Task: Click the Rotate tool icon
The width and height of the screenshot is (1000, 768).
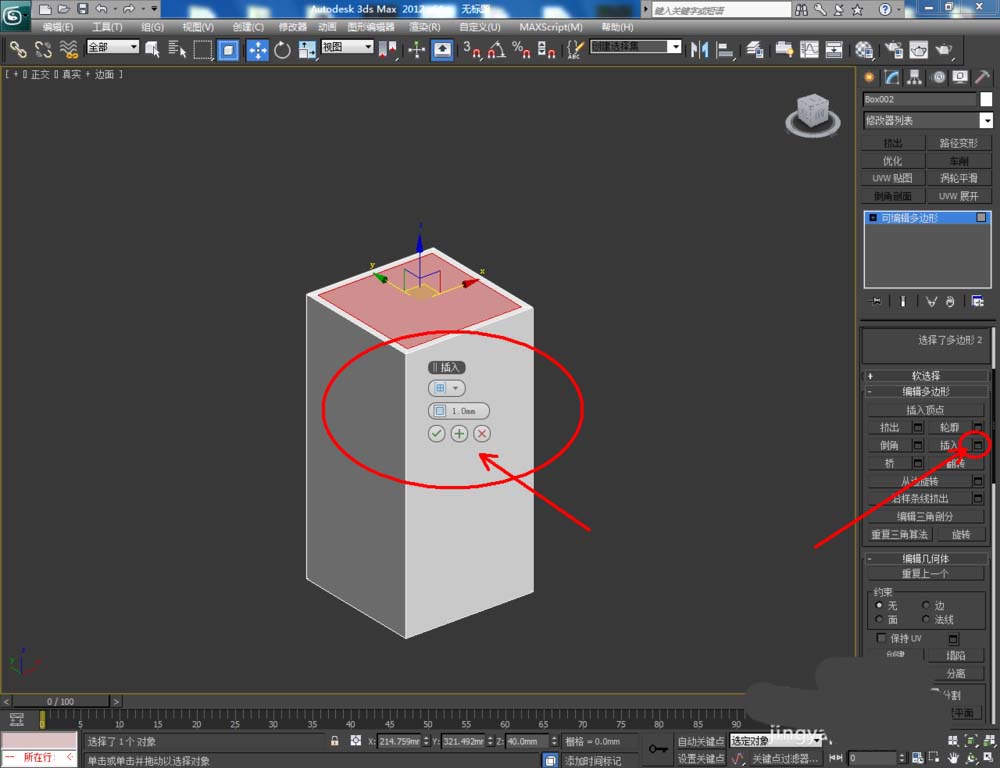Action: pyautogui.click(x=281, y=49)
